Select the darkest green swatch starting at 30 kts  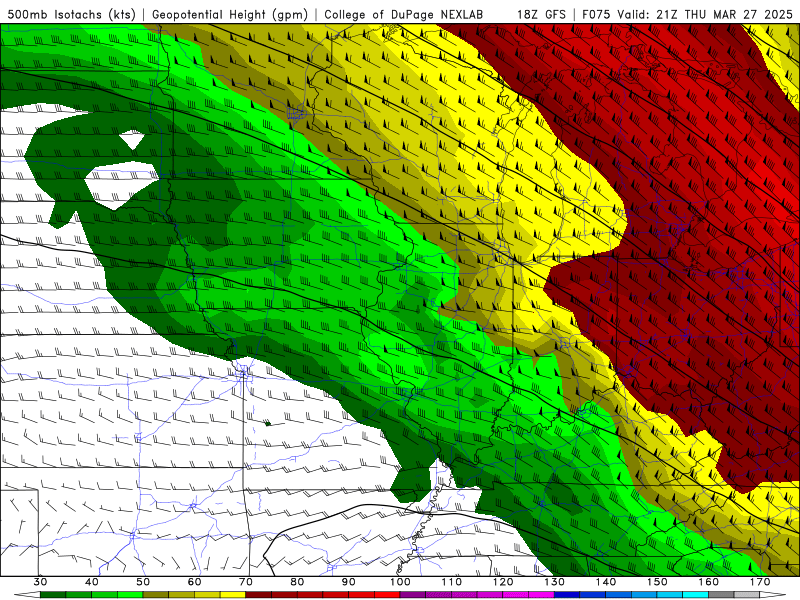coord(53,595)
